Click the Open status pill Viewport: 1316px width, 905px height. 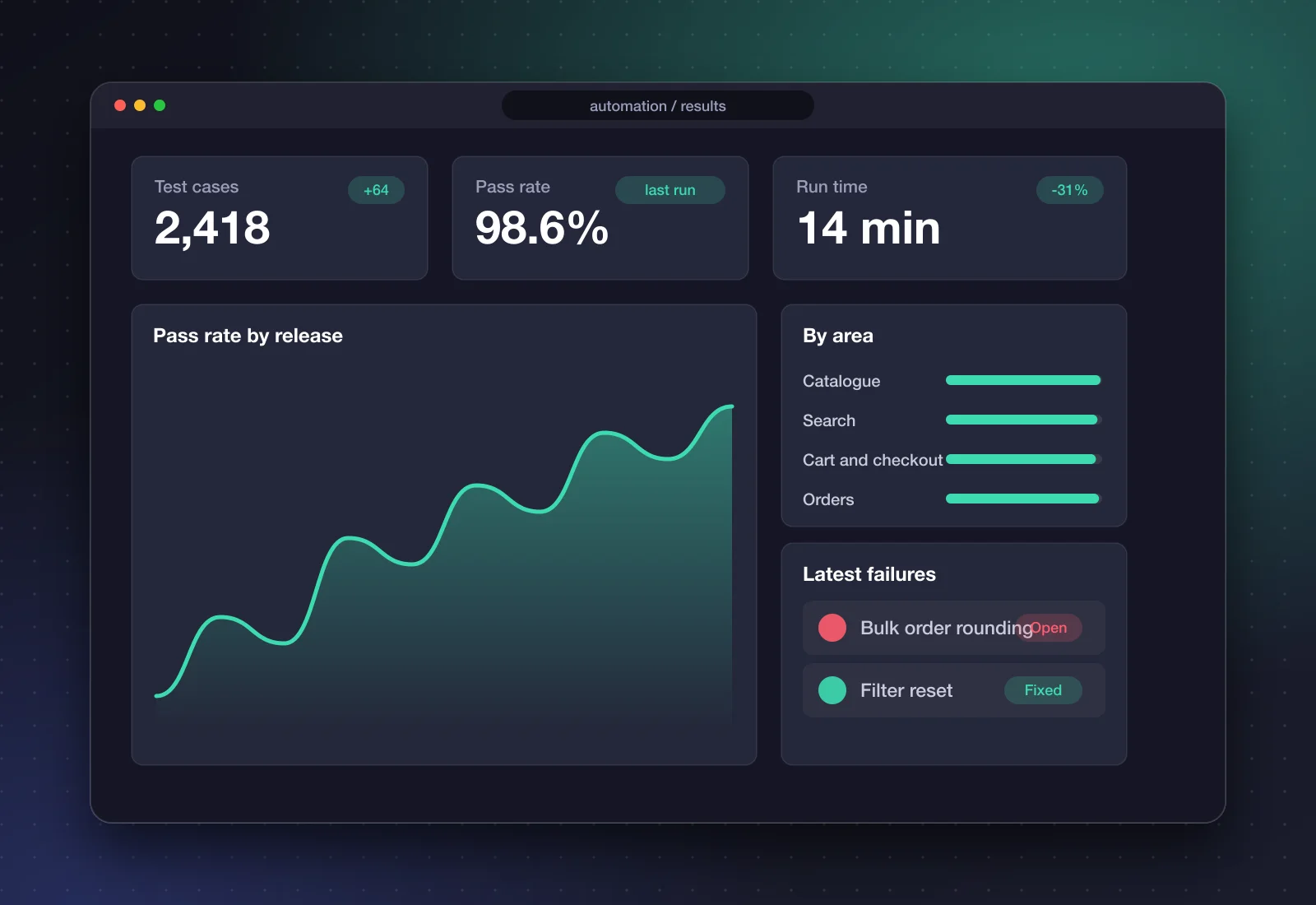click(1049, 628)
